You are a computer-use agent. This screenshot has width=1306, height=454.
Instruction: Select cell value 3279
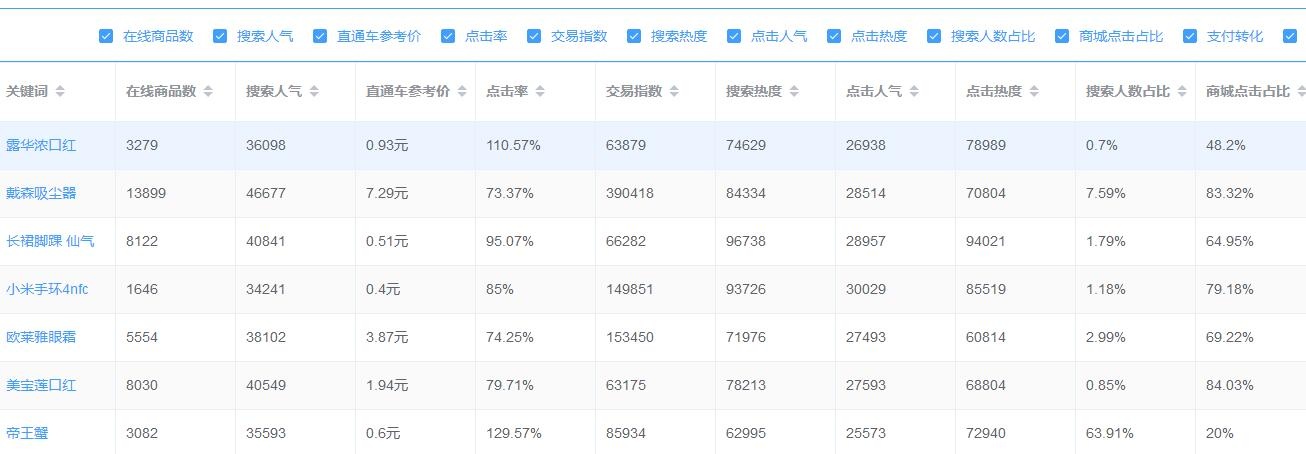(x=142, y=145)
